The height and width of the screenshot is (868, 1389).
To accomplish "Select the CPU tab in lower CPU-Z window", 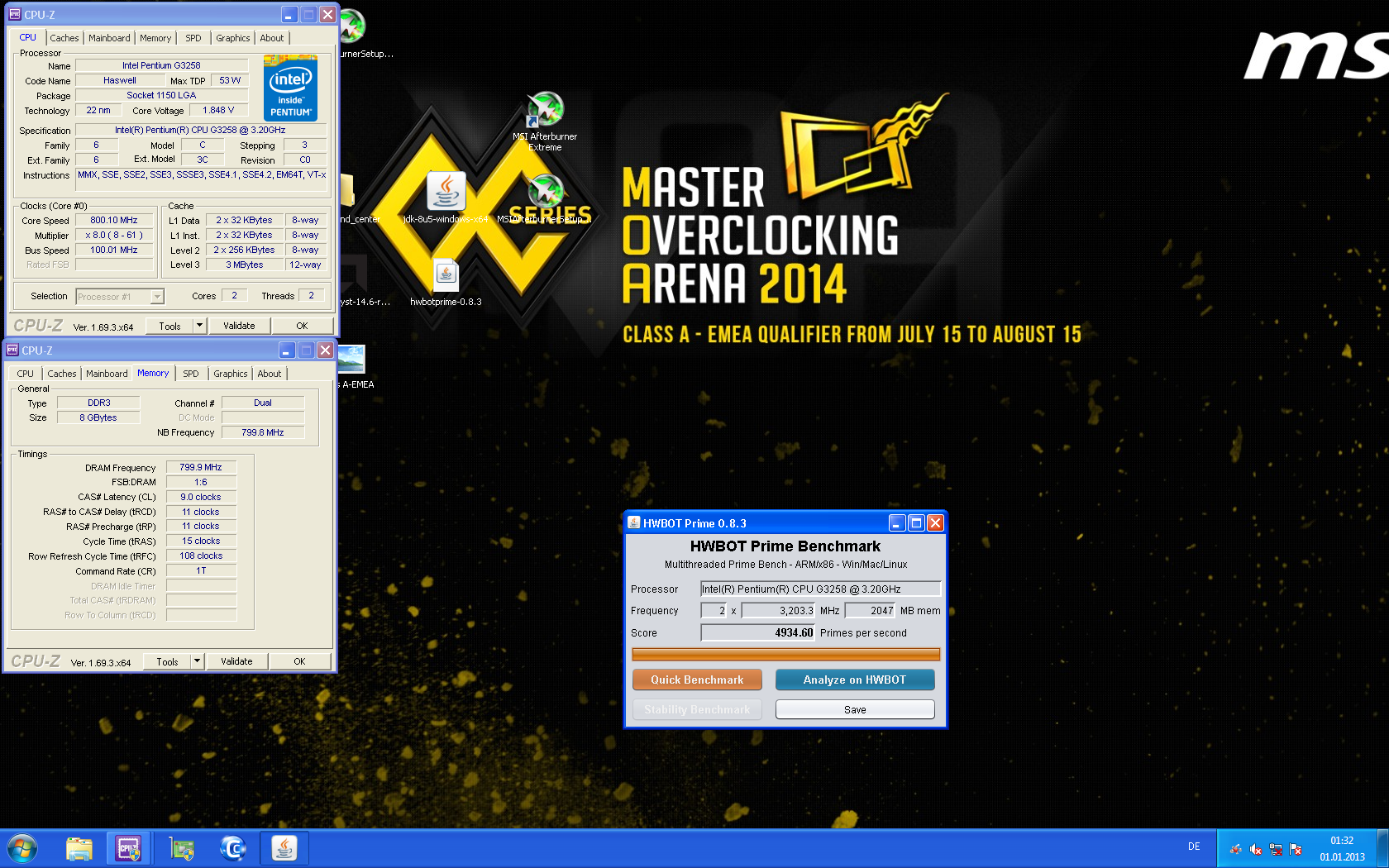I will click(26, 374).
